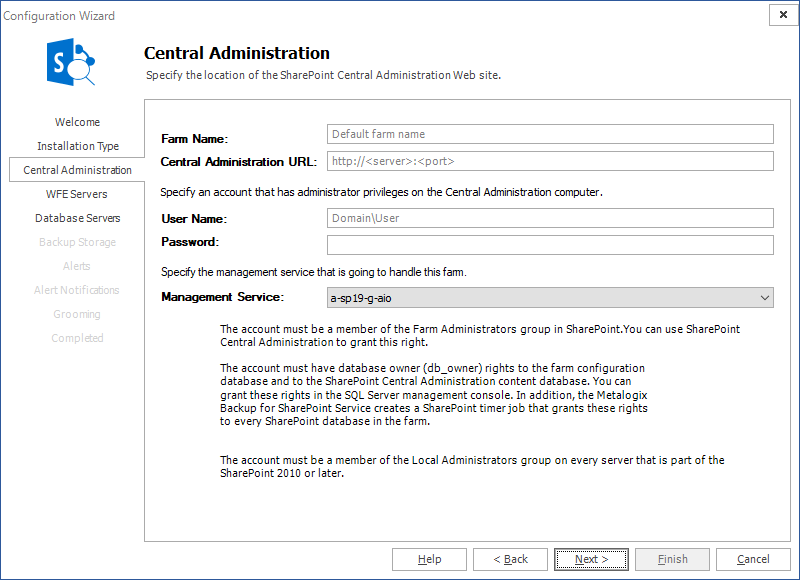Viewport: 800px width, 580px height.
Task: Go to the Welcome step
Action: point(77,122)
